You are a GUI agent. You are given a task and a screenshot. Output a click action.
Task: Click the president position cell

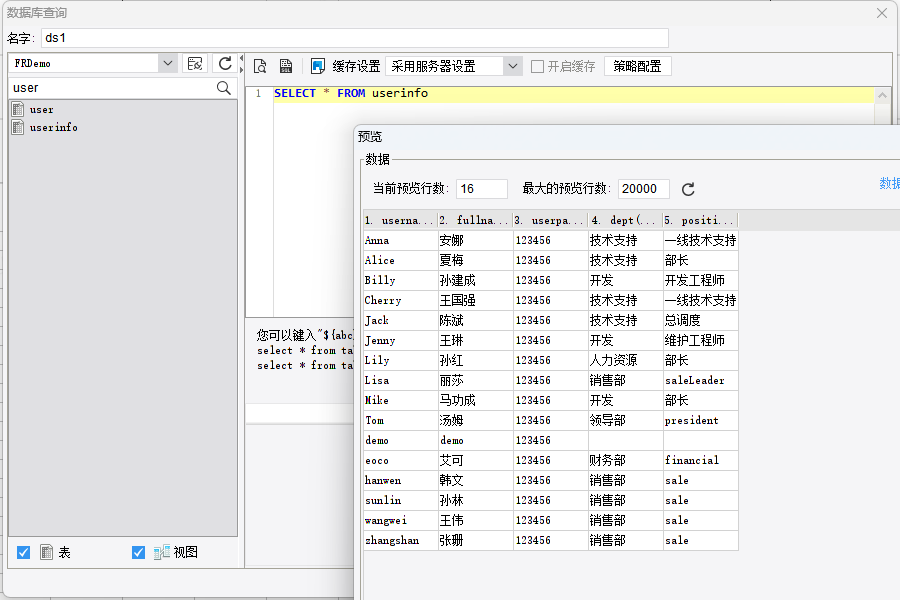click(700, 420)
